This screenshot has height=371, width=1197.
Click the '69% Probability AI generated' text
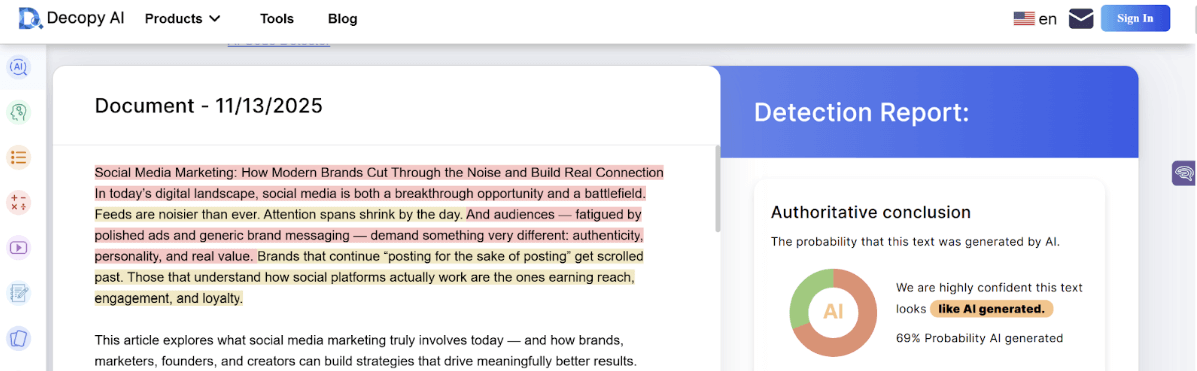point(979,337)
